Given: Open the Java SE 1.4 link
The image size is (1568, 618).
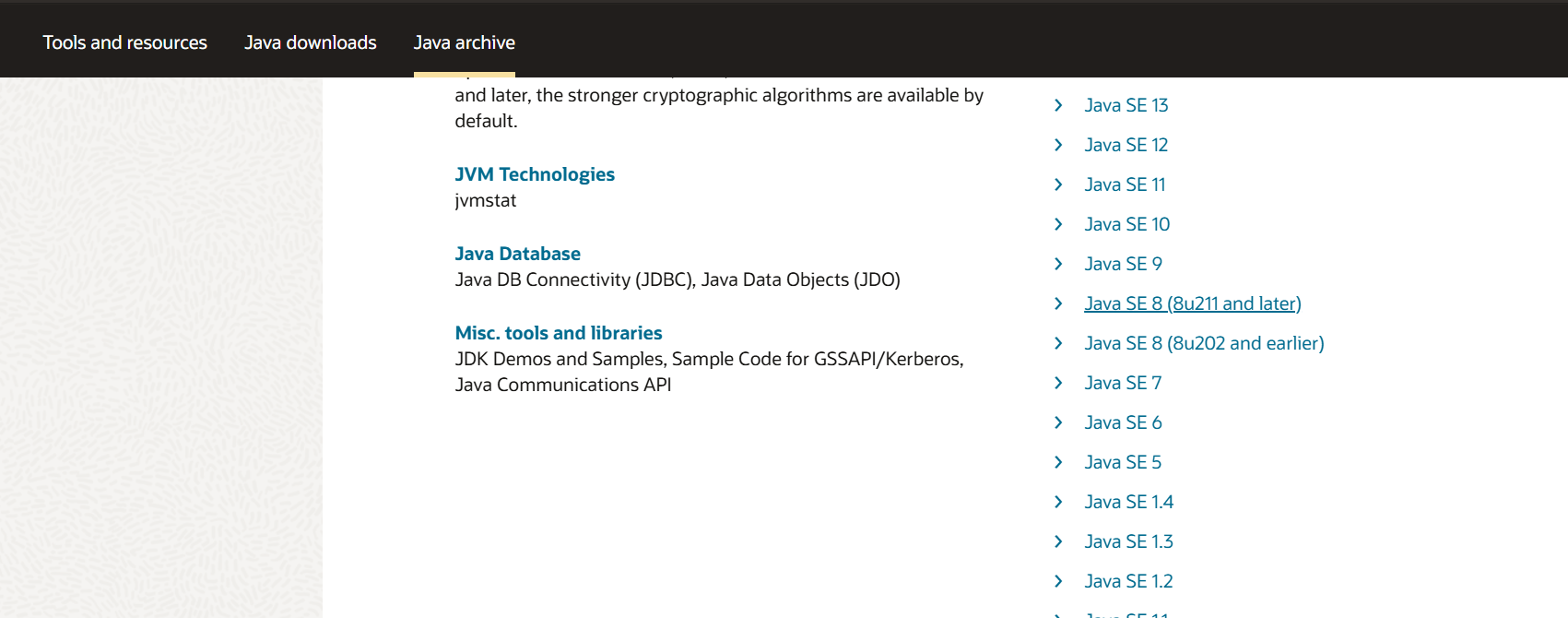Looking at the screenshot, I should coord(1129,502).
